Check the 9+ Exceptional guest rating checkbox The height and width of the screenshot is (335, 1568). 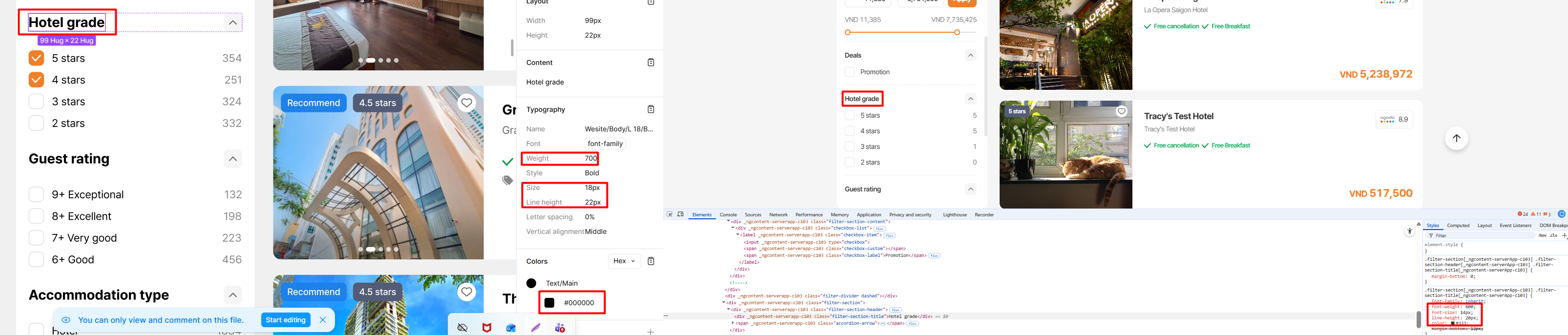pyautogui.click(x=37, y=194)
